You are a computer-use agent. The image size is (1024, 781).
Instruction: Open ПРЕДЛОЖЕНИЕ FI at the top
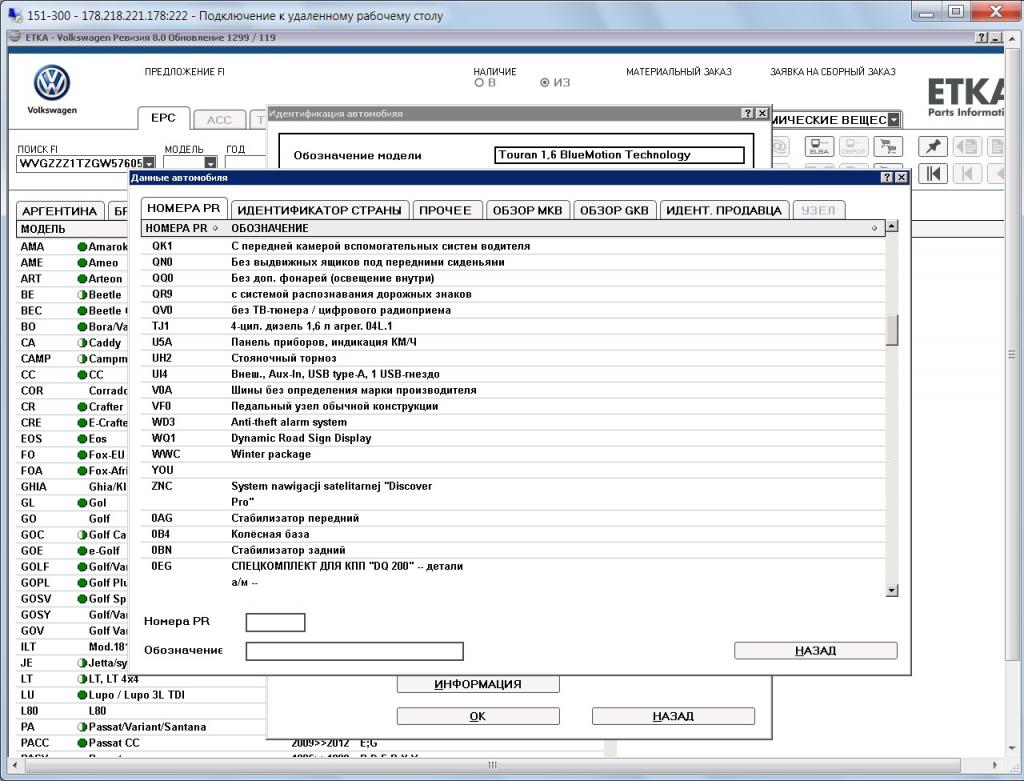[185, 72]
